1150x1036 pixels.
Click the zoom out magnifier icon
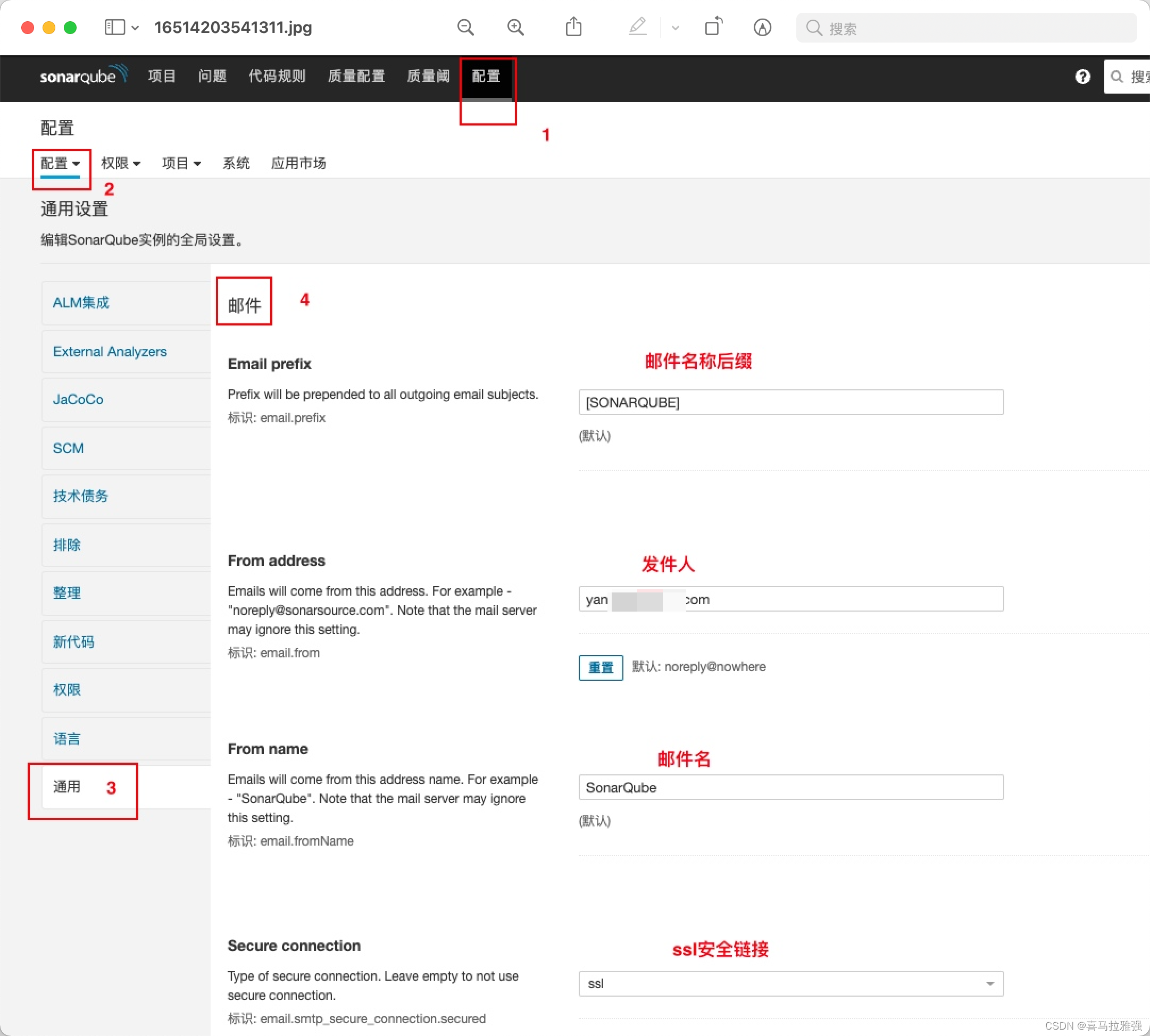(x=465, y=27)
